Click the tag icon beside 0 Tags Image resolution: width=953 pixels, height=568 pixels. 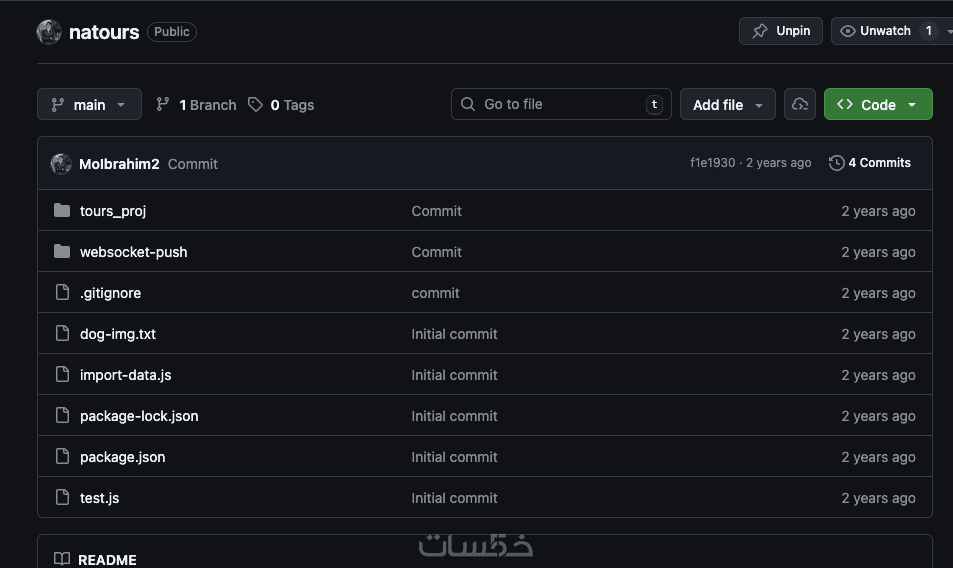(256, 104)
